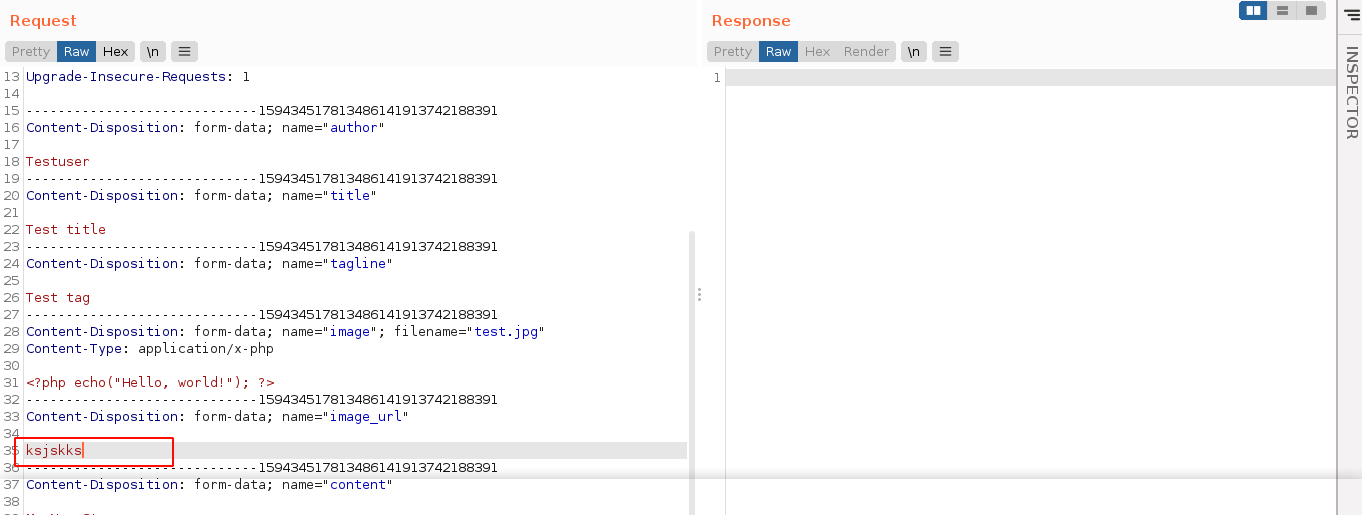
Task: Click the empty Response body line 1
Action: coord(1030,78)
